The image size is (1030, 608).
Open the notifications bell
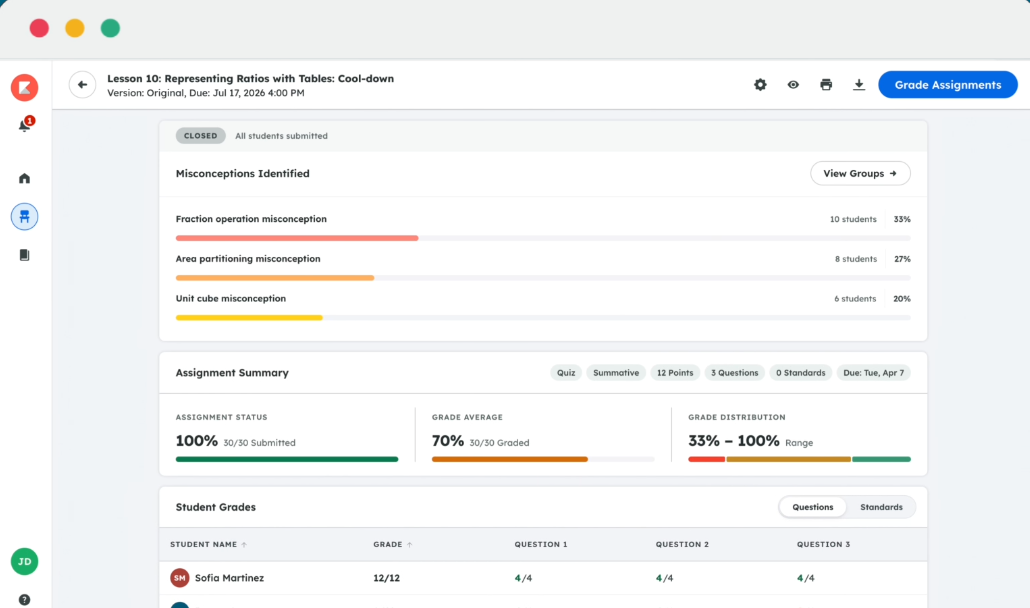pyautogui.click(x=25, y=125)
